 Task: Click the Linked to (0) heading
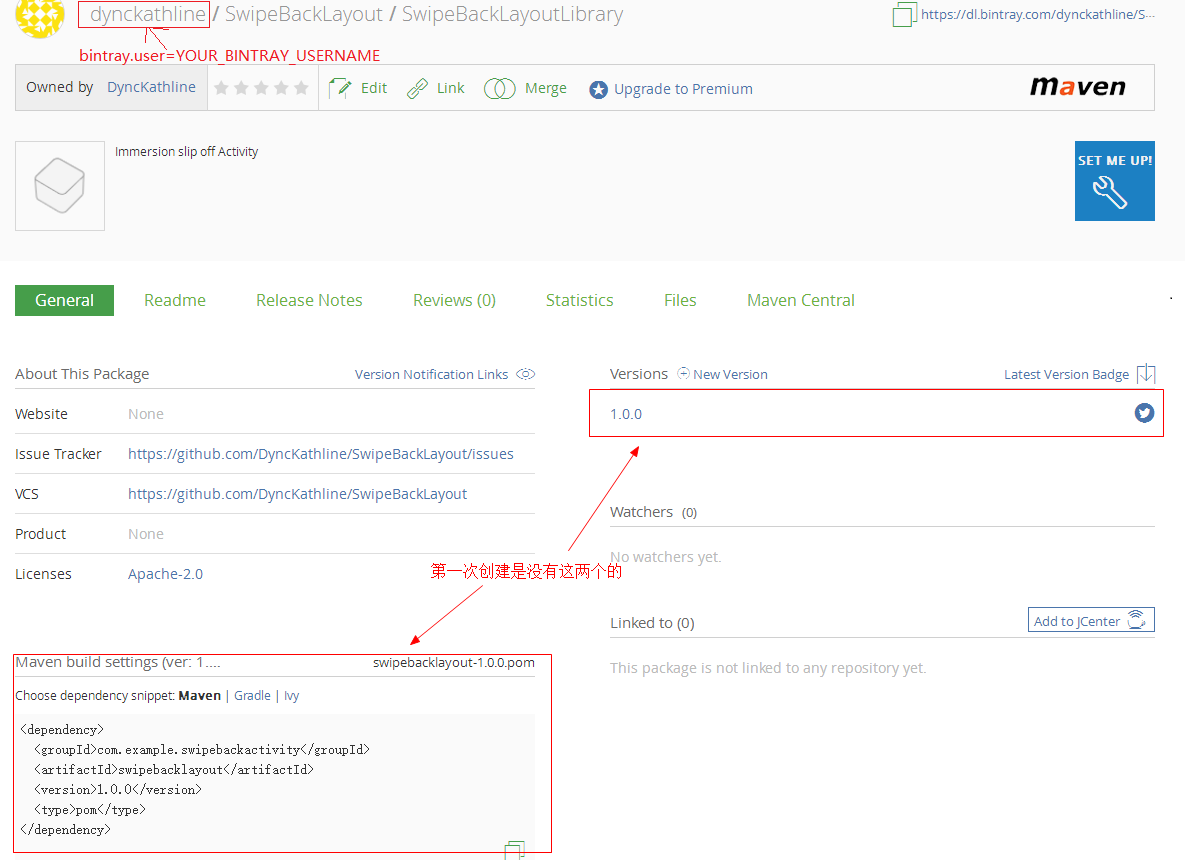coord(652,623)
